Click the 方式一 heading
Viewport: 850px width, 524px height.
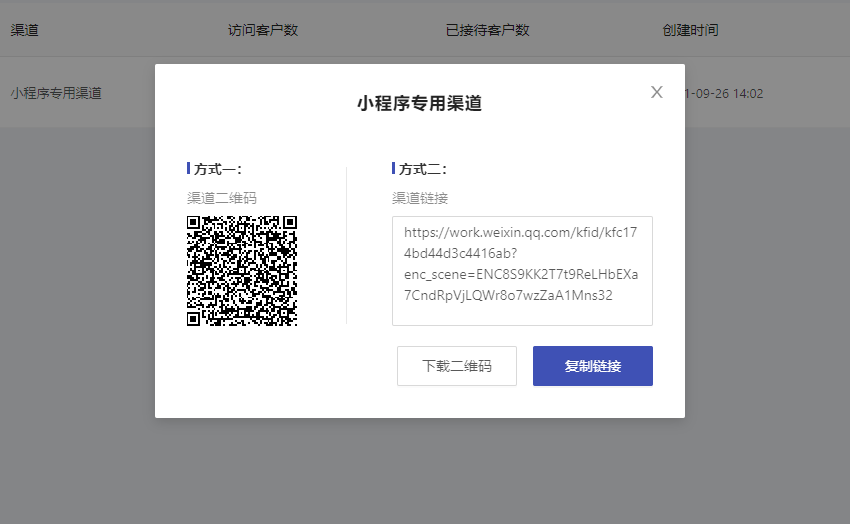pyautogui.click(x=217, y=170)
